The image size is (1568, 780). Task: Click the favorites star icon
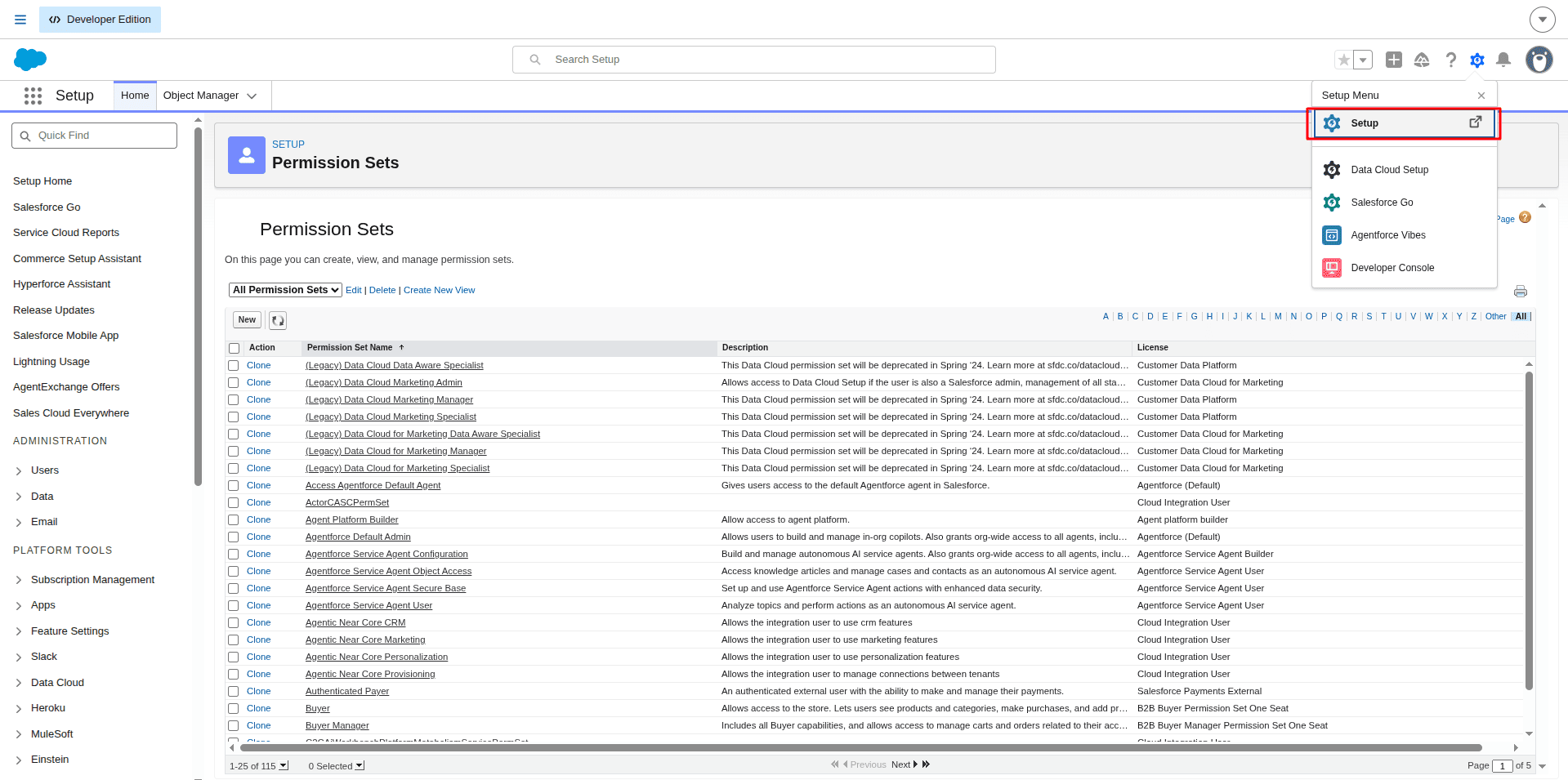pyautogui.click(x=1344, y=60)
